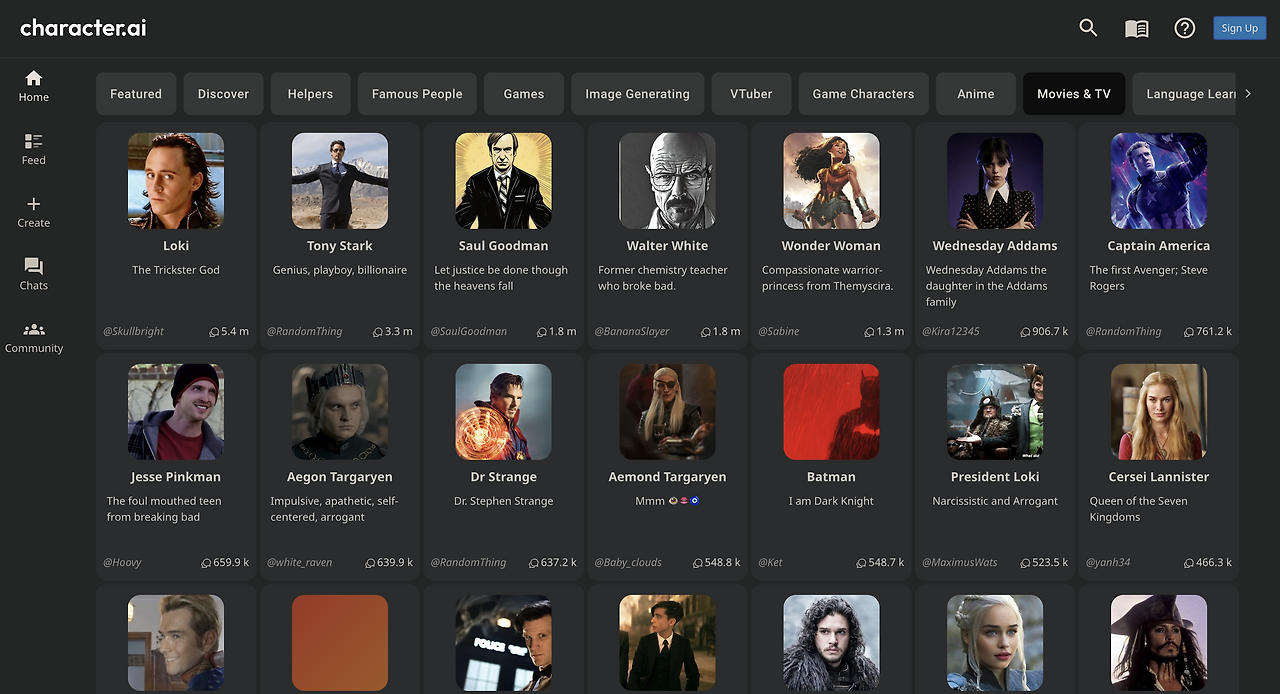Open the Game Characters tab
This screenshot has height=694, width=1280.
coord(863,94)
